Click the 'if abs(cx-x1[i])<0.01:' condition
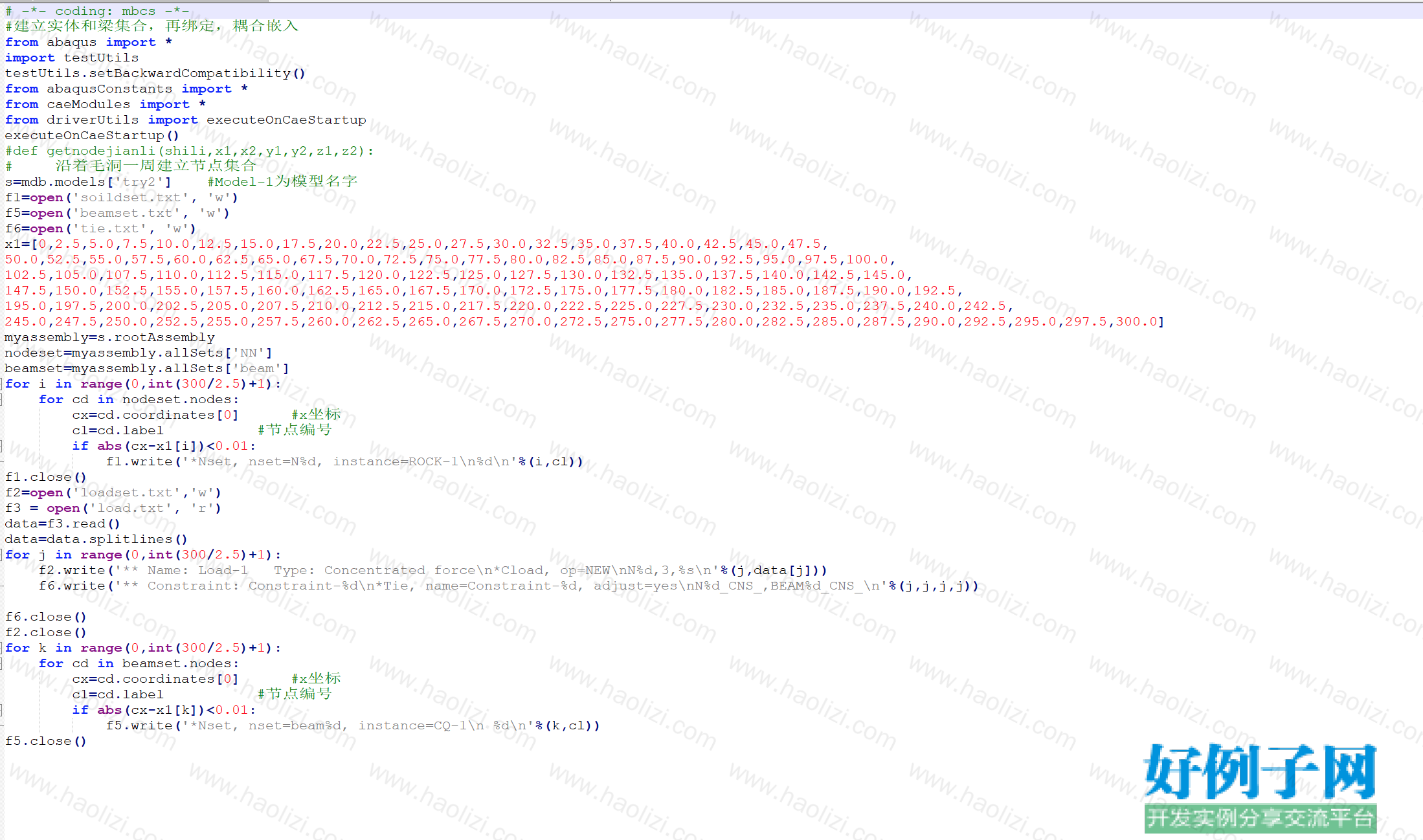 [x=164, y=446]
